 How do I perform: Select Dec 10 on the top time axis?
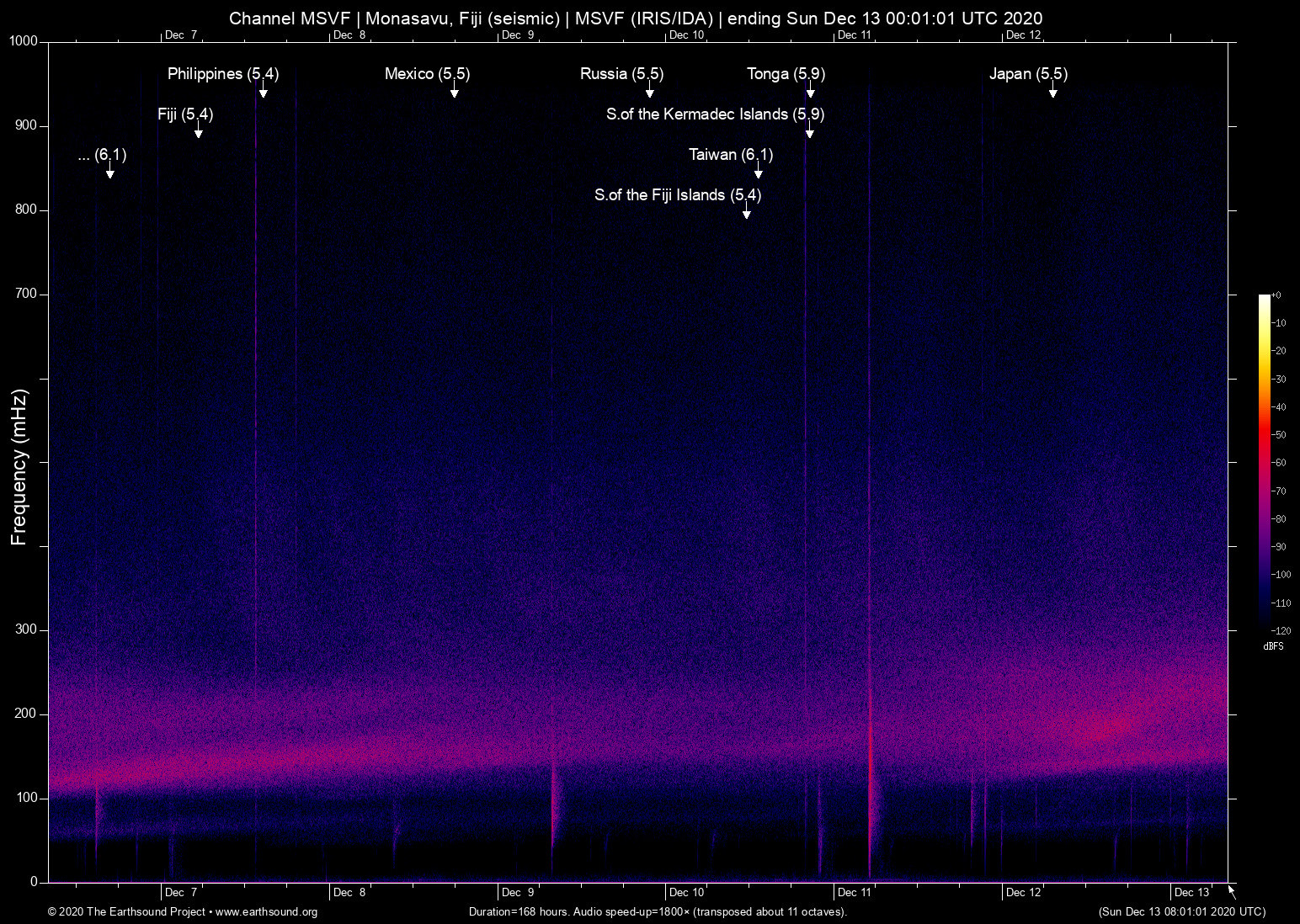(686, 35)
